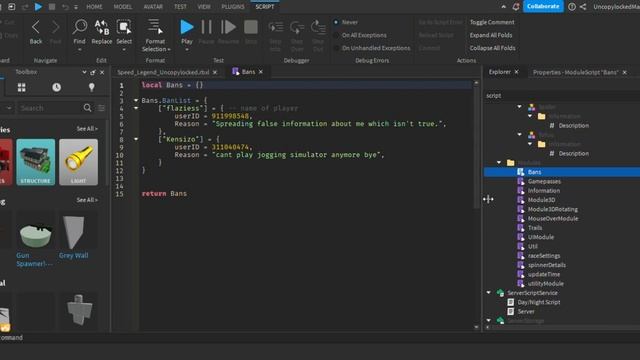Image resolution: width=640 pixels, height=360 pixels.
Task: Select the LIGHT category thumbnail
Action: coord(78,162)
